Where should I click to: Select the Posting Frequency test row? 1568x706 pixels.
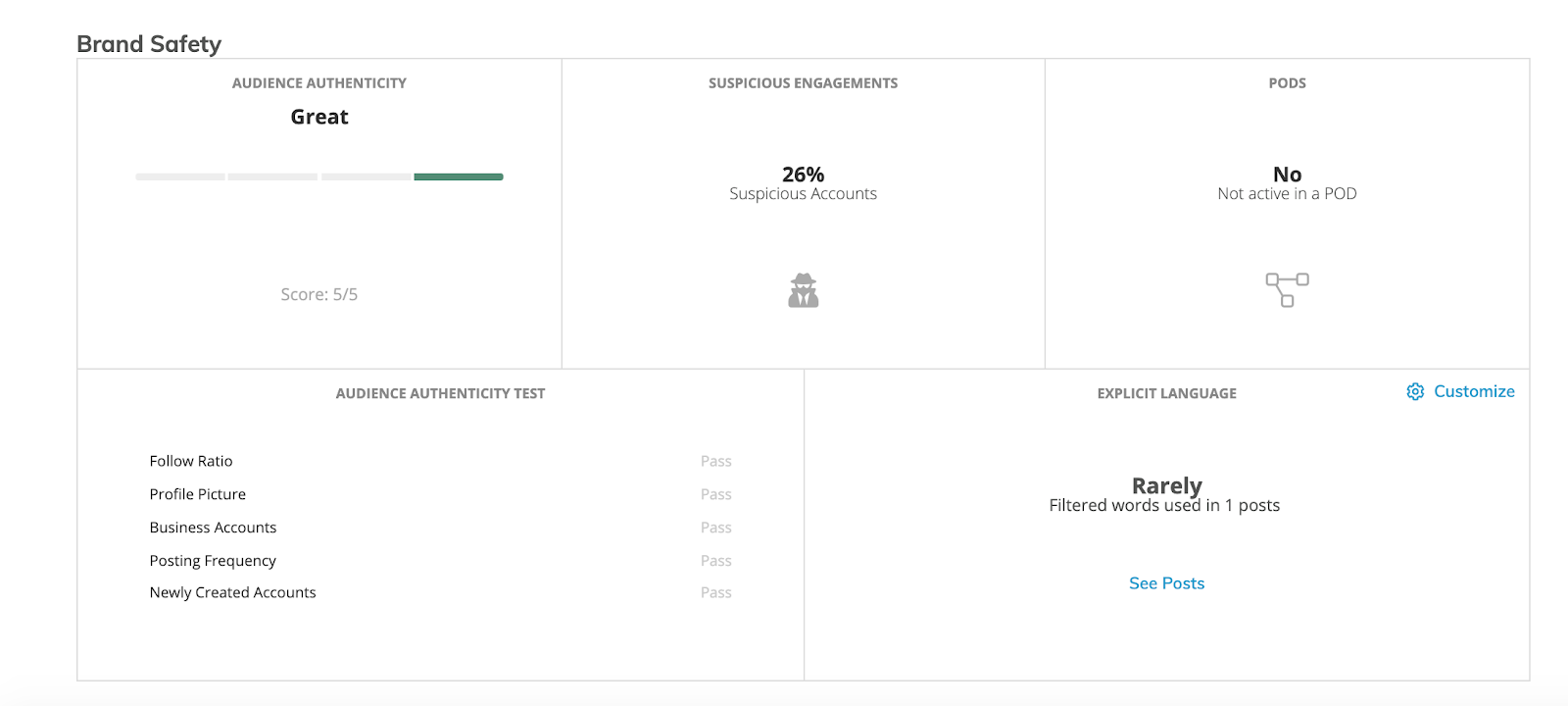coord(441,561)
